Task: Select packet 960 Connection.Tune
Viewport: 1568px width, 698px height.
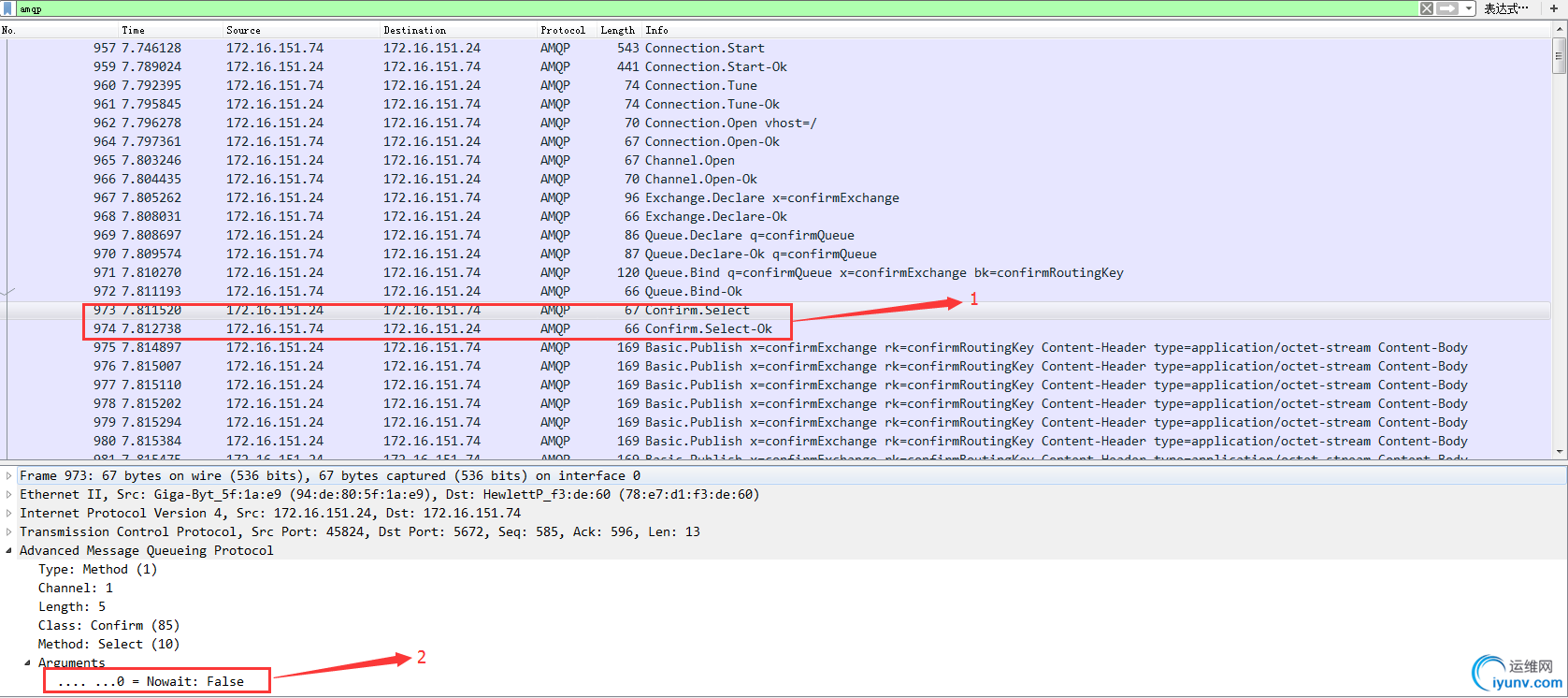Action: (x=776, y=85)
